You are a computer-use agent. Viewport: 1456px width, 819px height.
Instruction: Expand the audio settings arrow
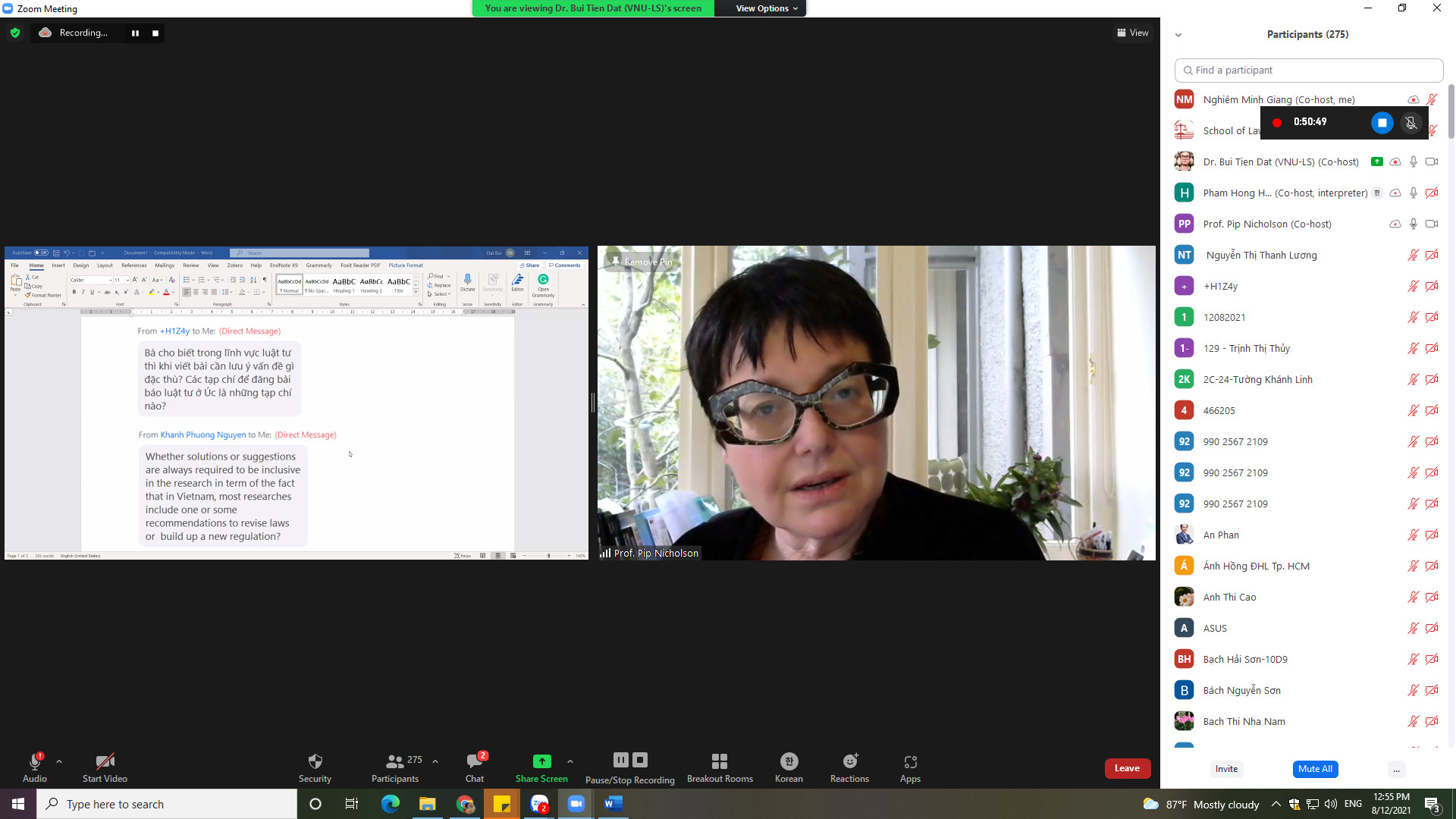coord(59,761)
